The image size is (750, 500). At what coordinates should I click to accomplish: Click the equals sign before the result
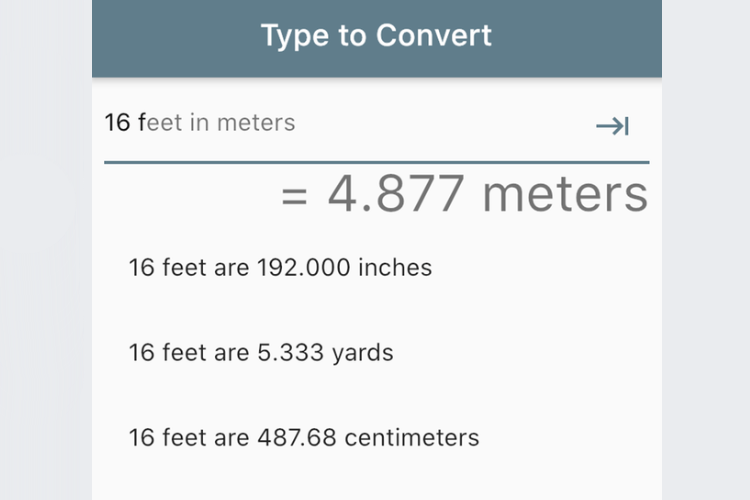(x=294, y=196)
